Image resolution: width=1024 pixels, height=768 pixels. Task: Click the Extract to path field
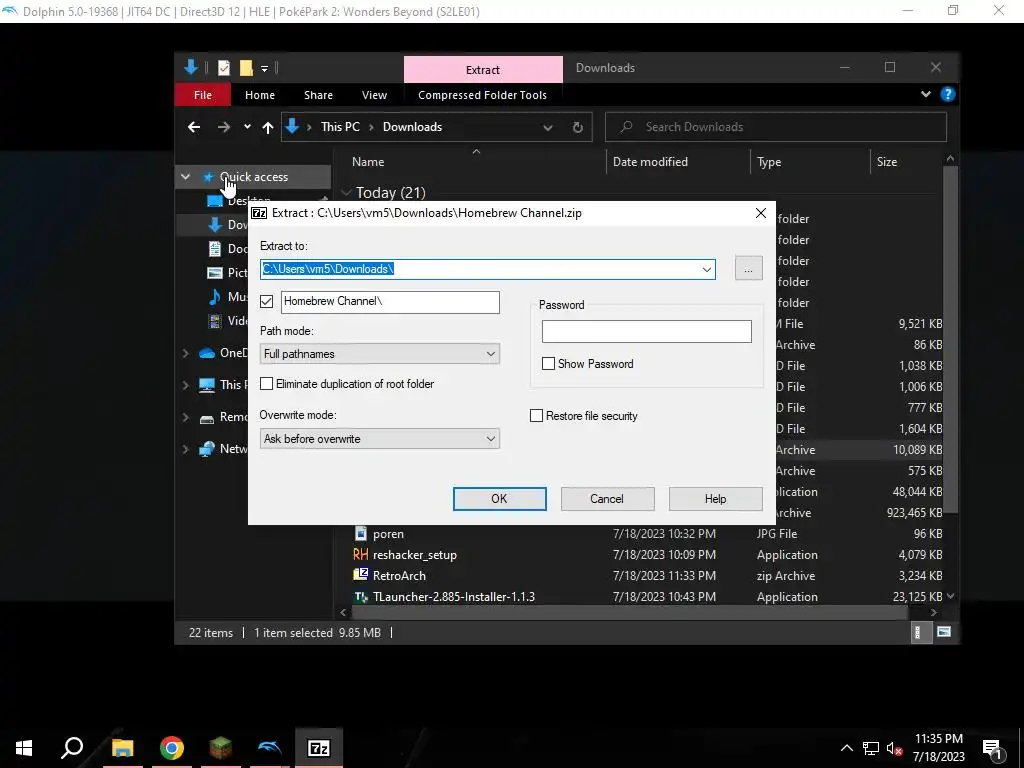(x=487, y=269)
